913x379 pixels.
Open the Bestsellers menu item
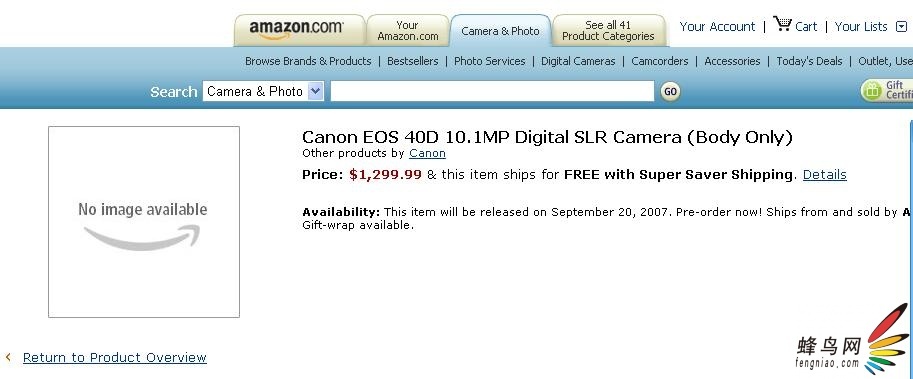coord(413,61)
